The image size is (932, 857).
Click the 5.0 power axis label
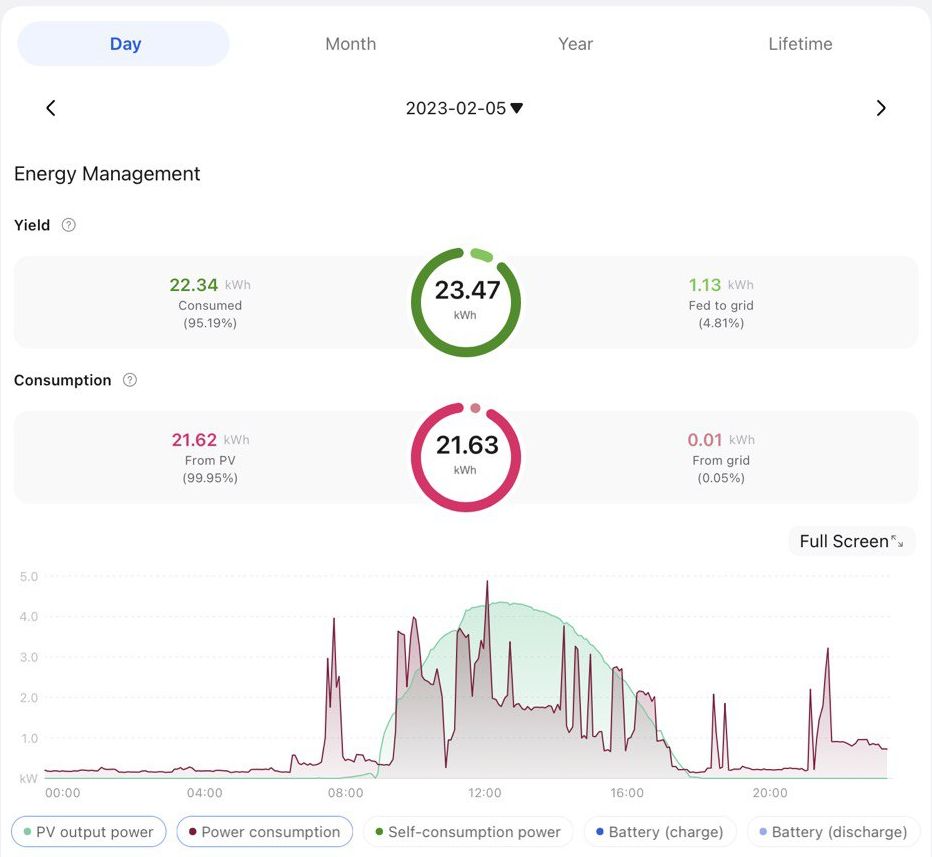point(29,576)
